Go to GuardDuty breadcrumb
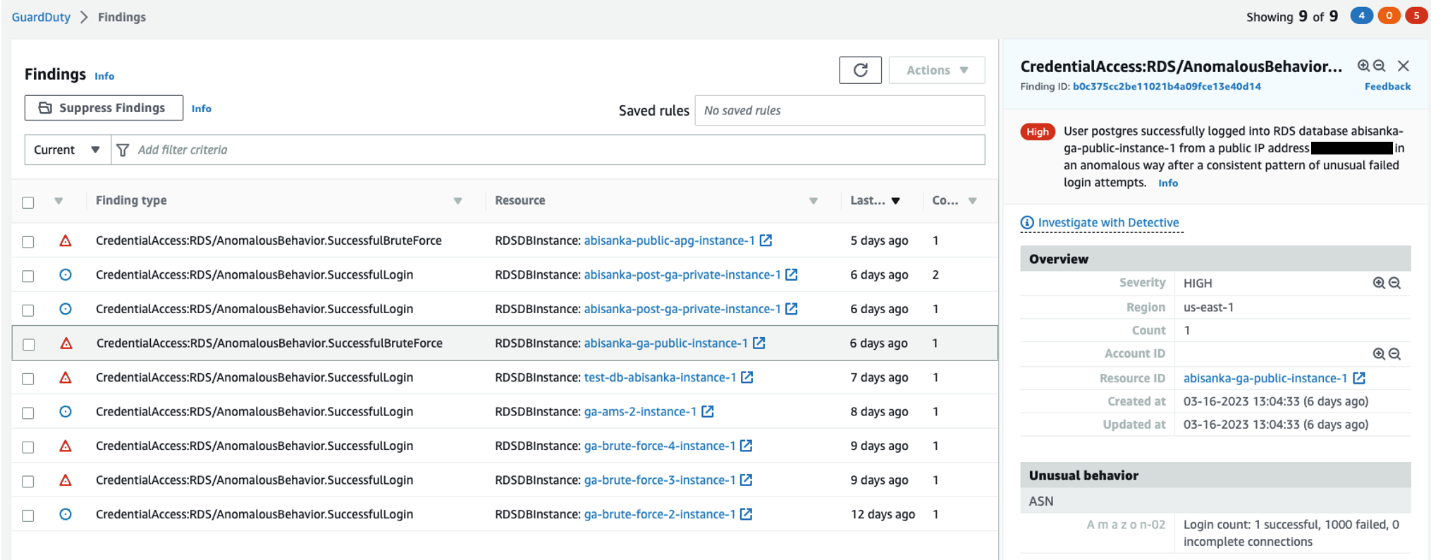Image resolution: width=1431 pixels, height=560 pixels. [41, 17]
